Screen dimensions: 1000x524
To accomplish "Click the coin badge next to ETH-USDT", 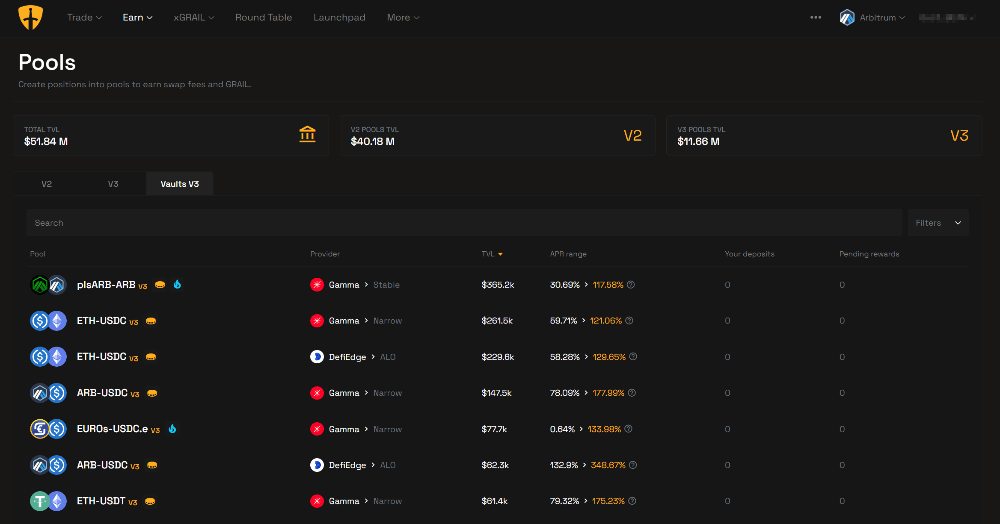I will [150, 502].
